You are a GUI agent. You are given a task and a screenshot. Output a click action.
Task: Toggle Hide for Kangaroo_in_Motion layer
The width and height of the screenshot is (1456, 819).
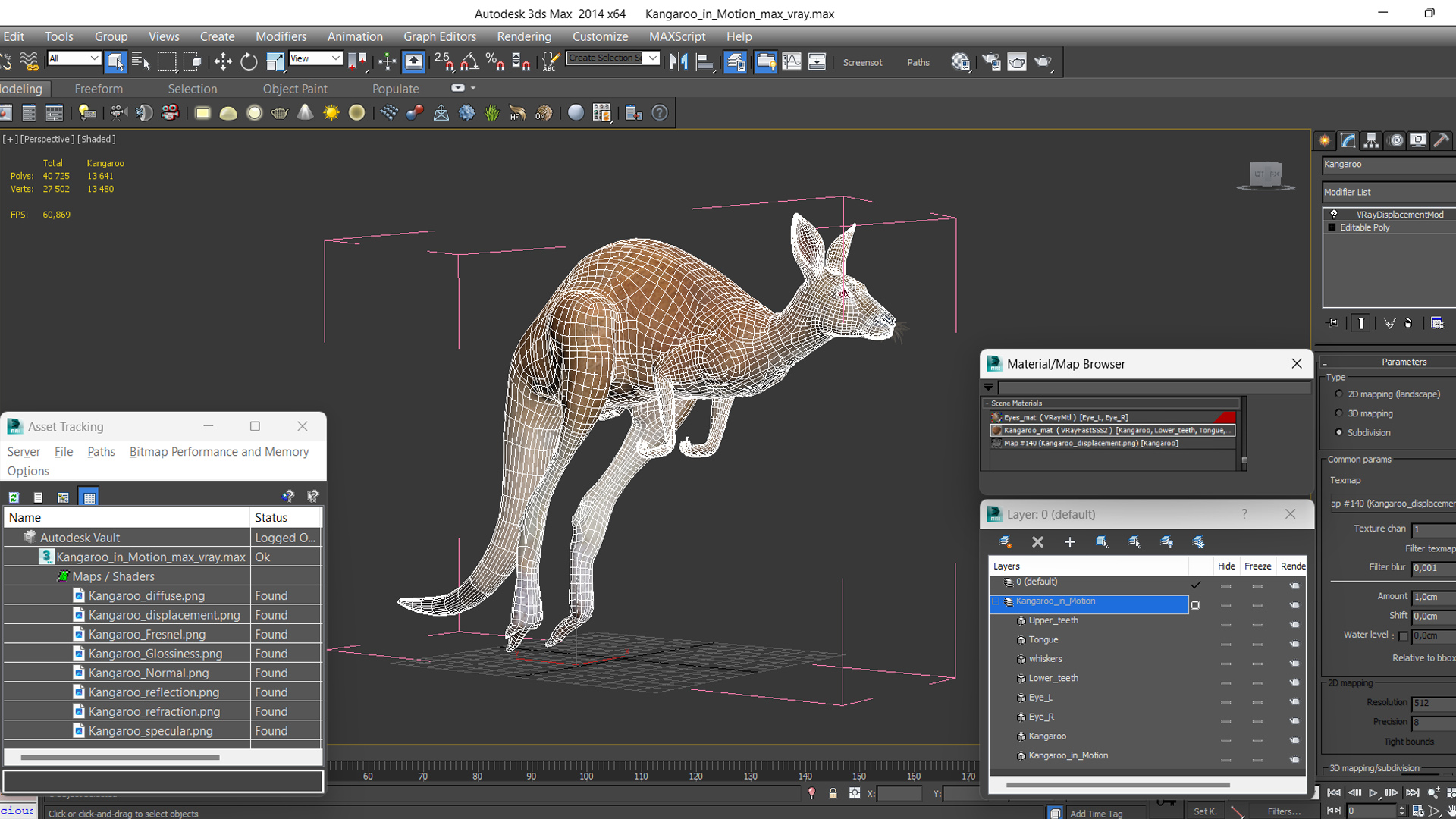click(1225, 605)
